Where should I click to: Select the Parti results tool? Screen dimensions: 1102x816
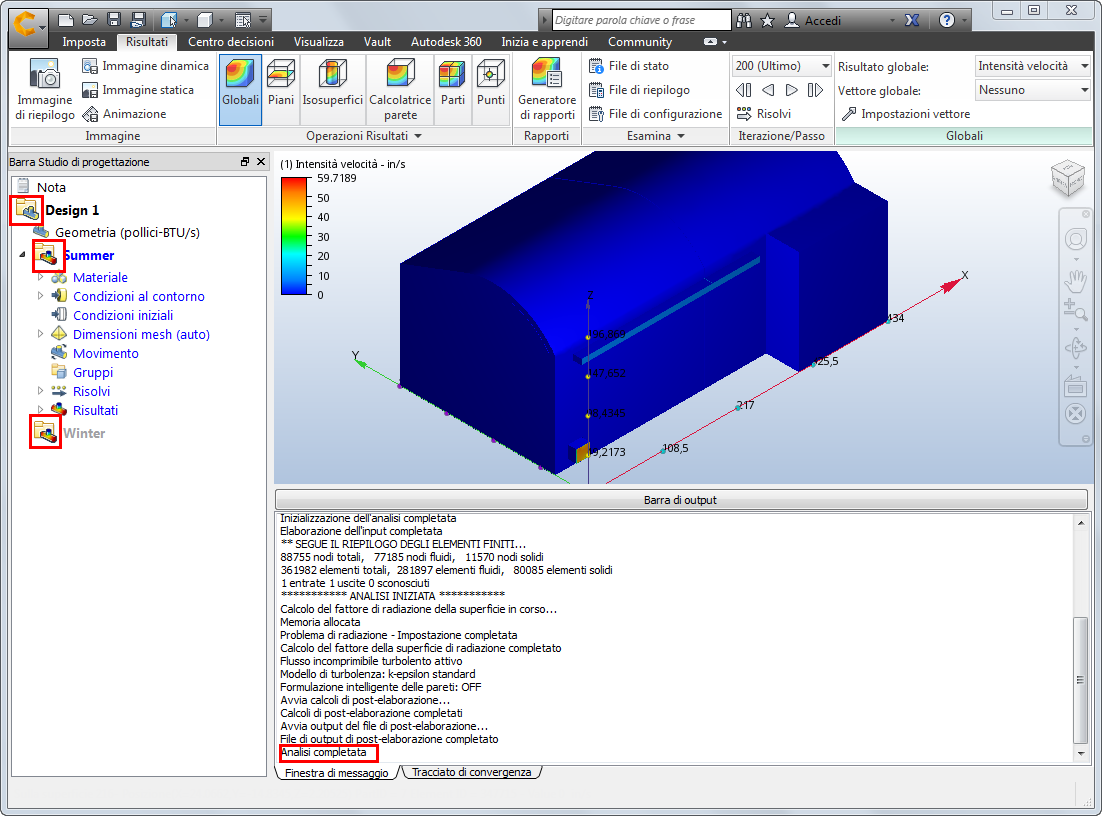pyautogui.click(x=453, y=90)
